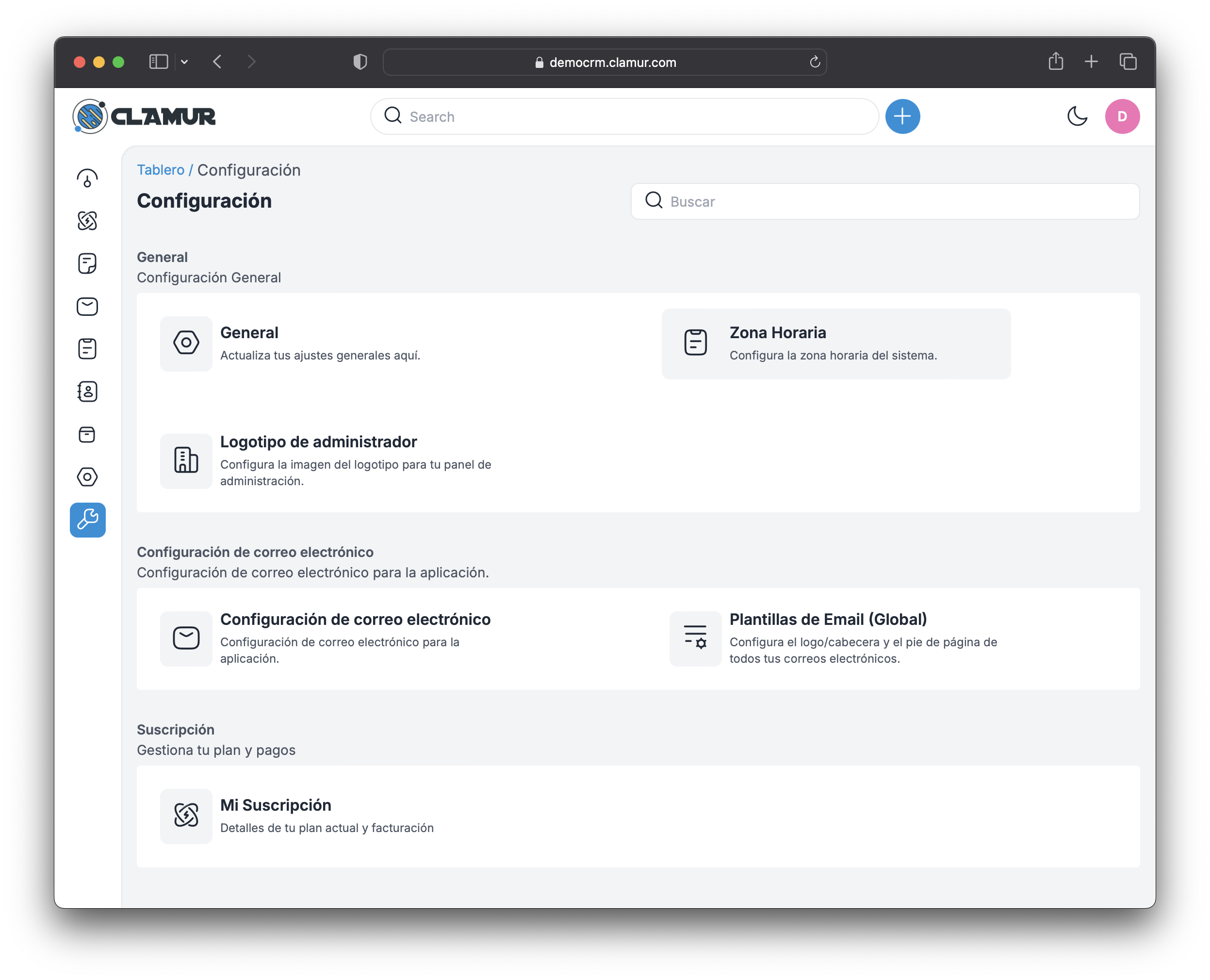Focus the Buscar settings search field
1210x980 pixels.
[885, 201]
